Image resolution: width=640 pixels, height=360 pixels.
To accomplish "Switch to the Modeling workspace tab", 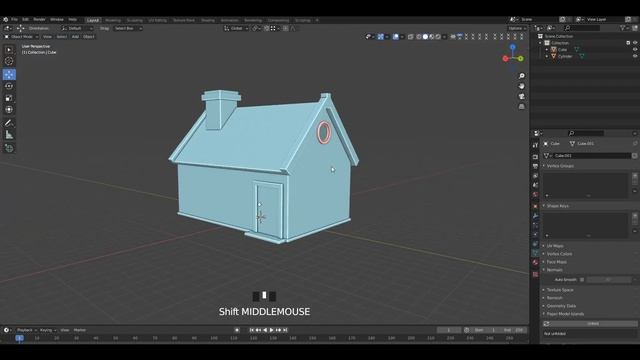I will click(113, 20).
